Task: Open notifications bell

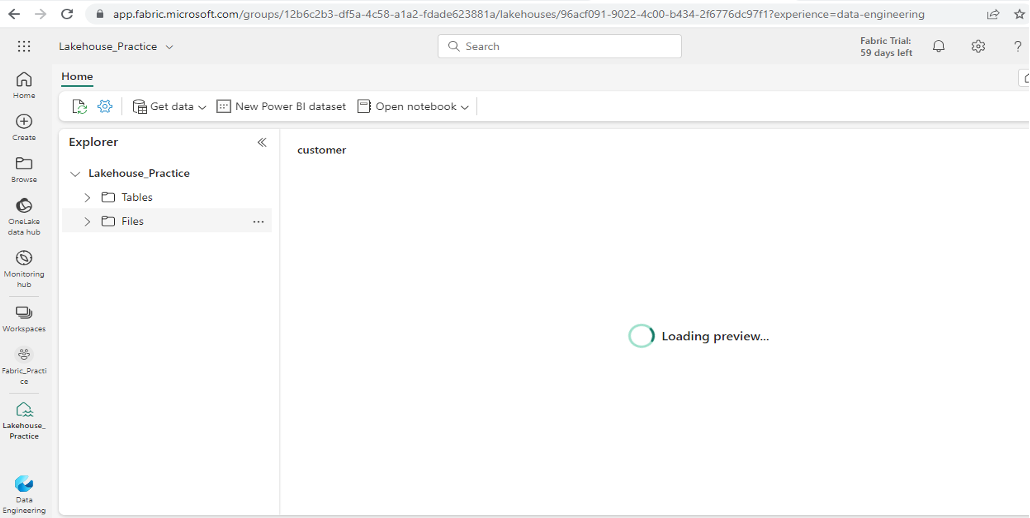Action: [x=939, y=46]
